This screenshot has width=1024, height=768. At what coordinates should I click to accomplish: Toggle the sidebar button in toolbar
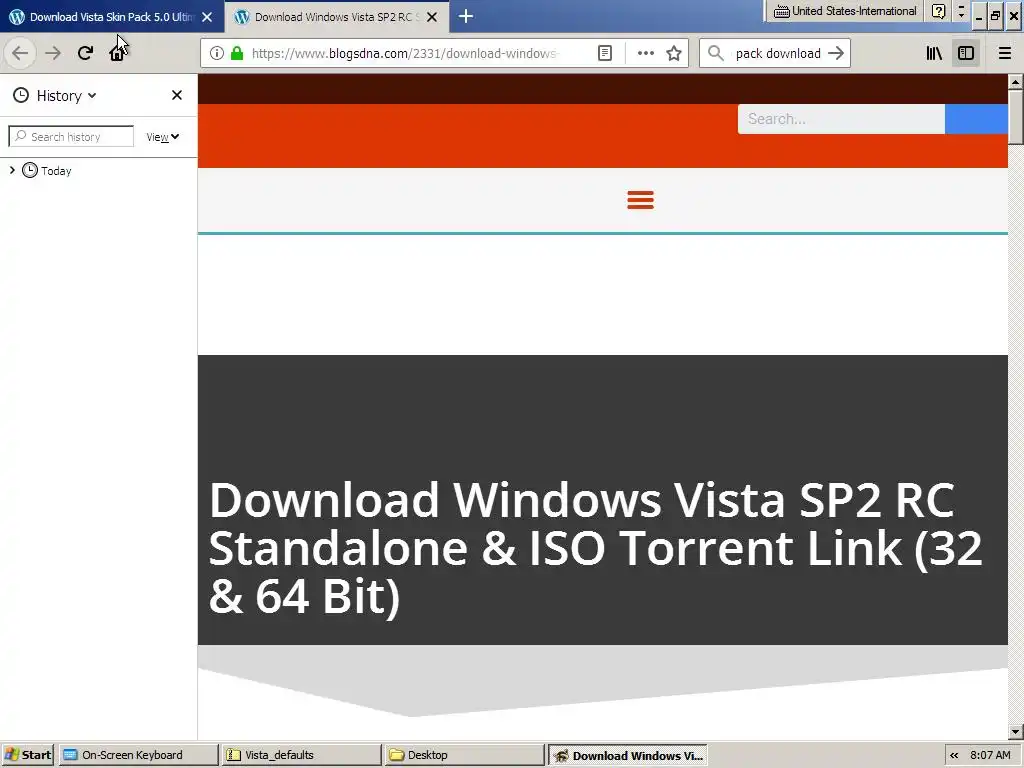point(966,53)
